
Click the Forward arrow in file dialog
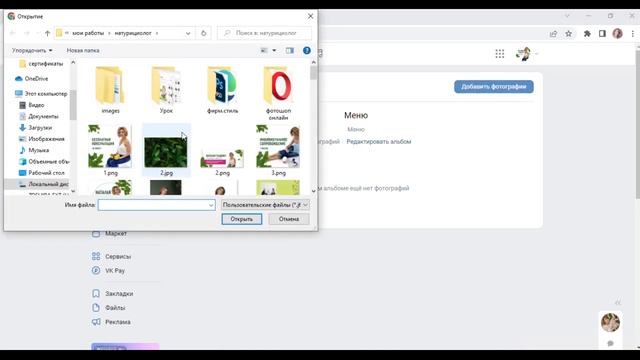[27, 33]
